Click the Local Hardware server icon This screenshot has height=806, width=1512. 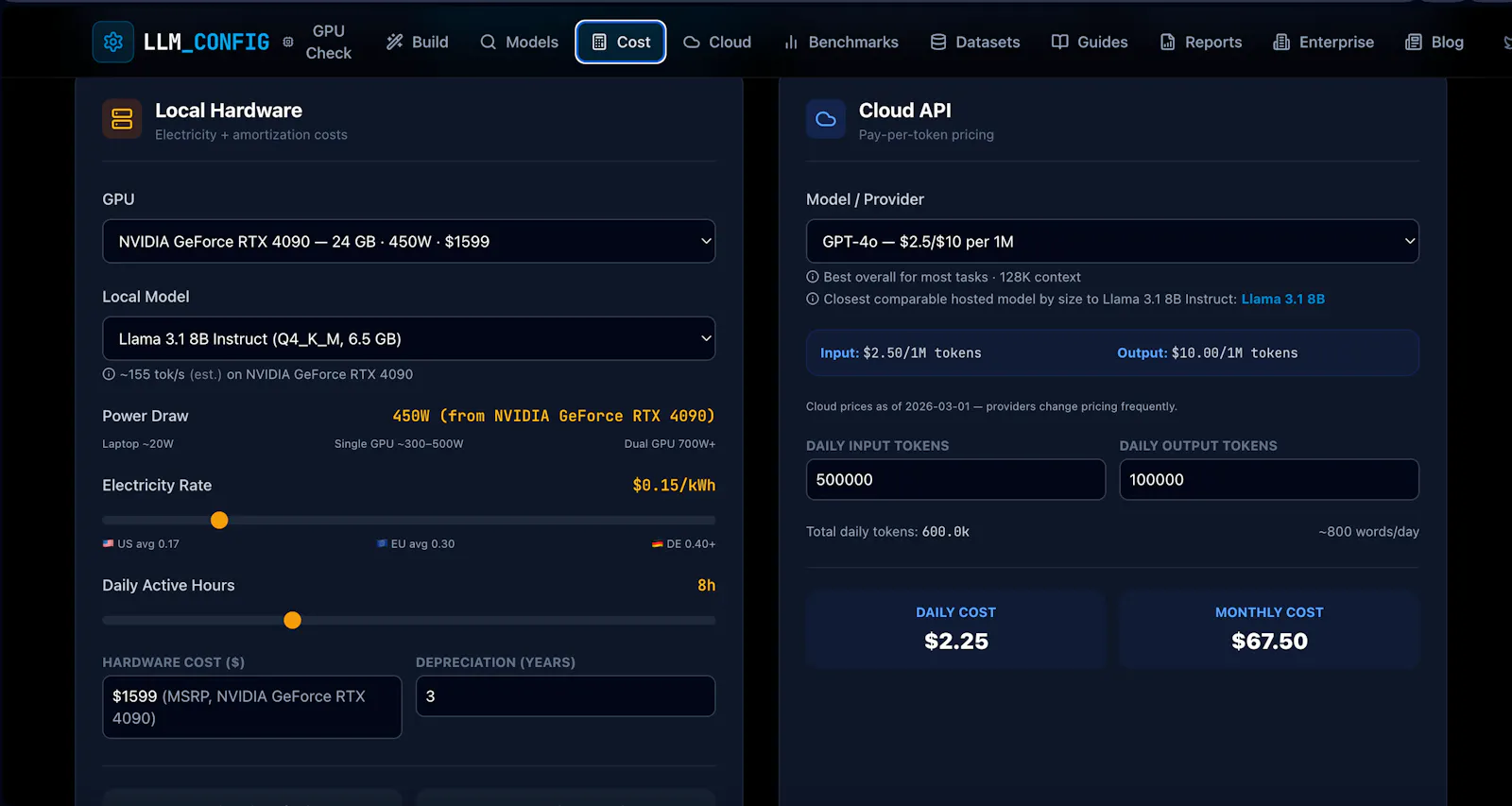pos(122,119)
